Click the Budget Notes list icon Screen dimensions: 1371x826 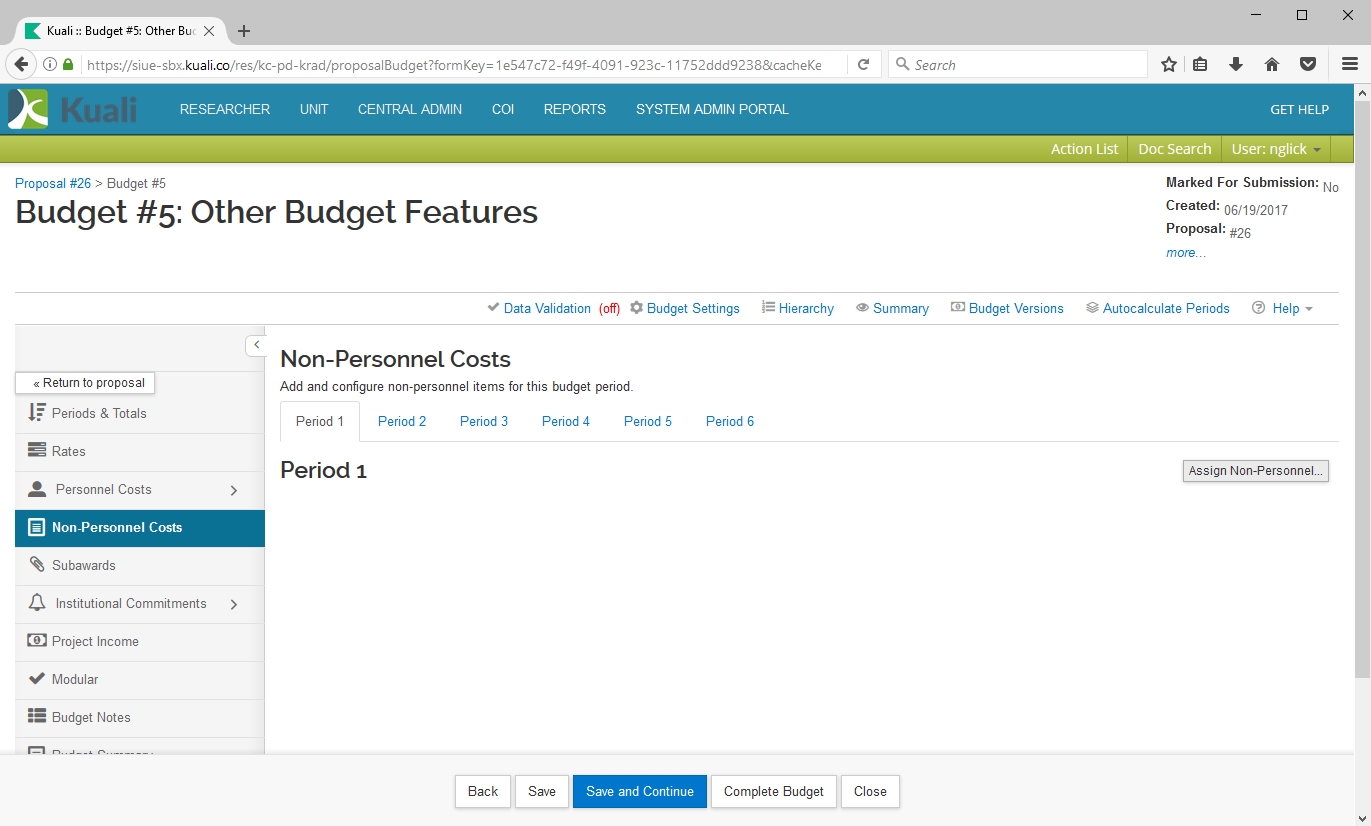pos(37,716)
